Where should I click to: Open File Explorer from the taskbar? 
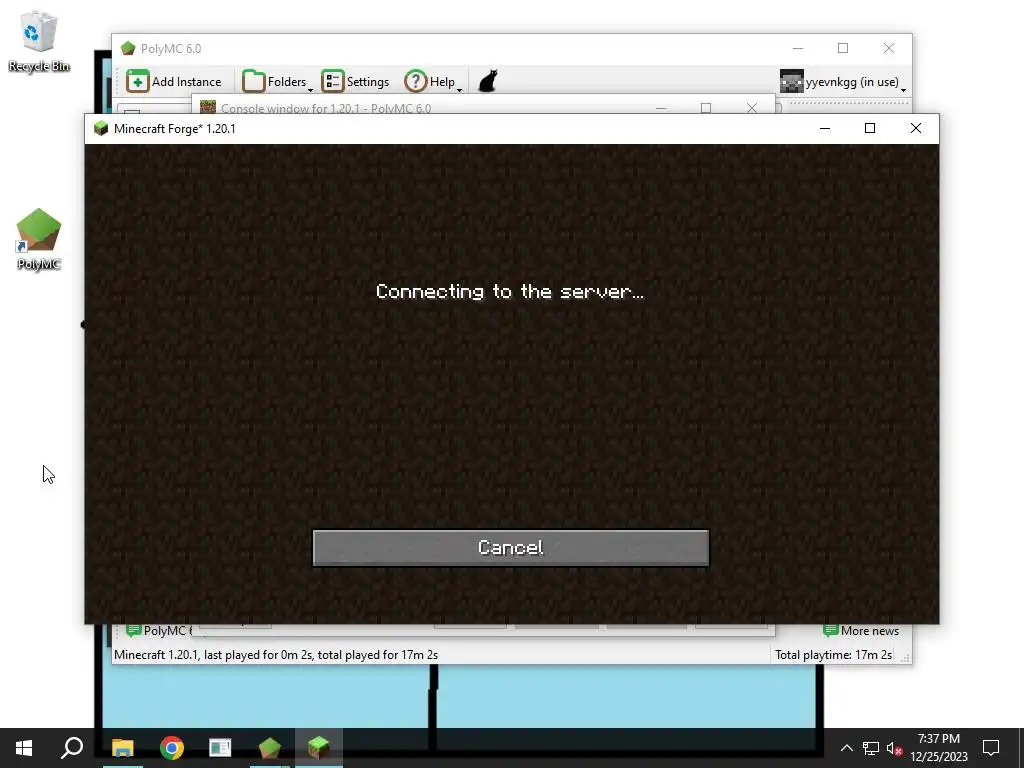coord(122,748)
